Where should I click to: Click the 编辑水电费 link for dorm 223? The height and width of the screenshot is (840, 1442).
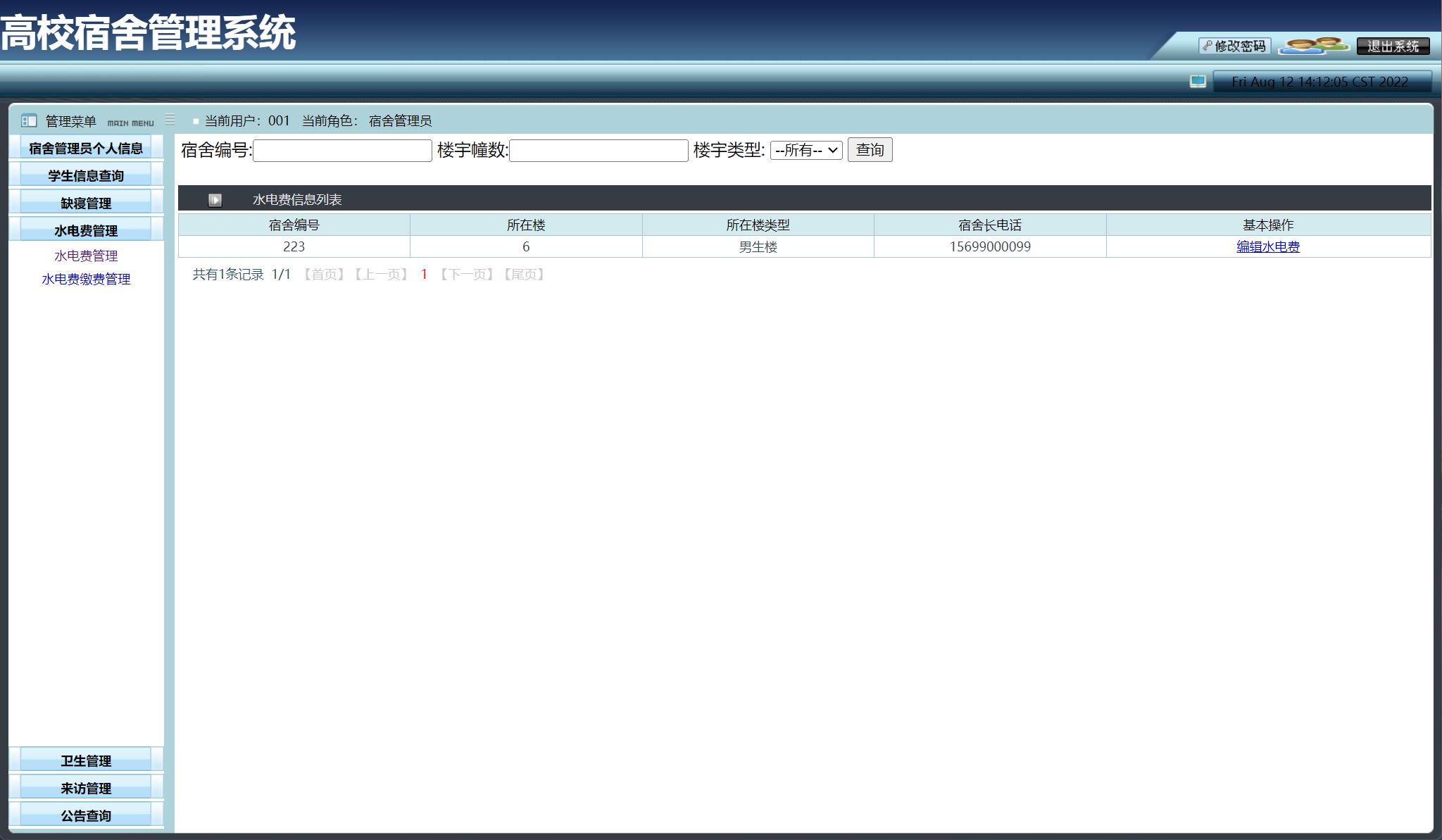1267,246
